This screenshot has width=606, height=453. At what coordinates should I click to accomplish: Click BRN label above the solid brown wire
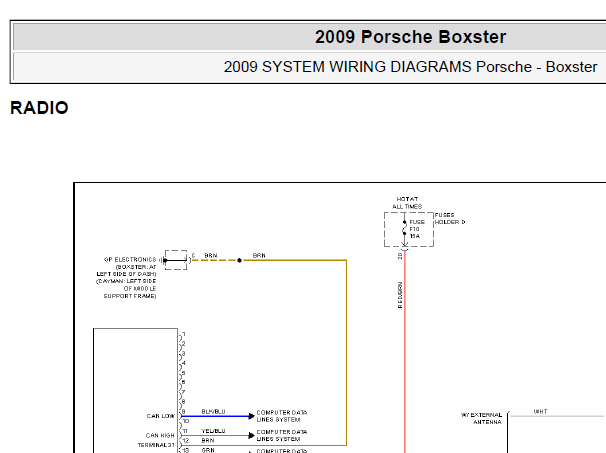(259, 255)
